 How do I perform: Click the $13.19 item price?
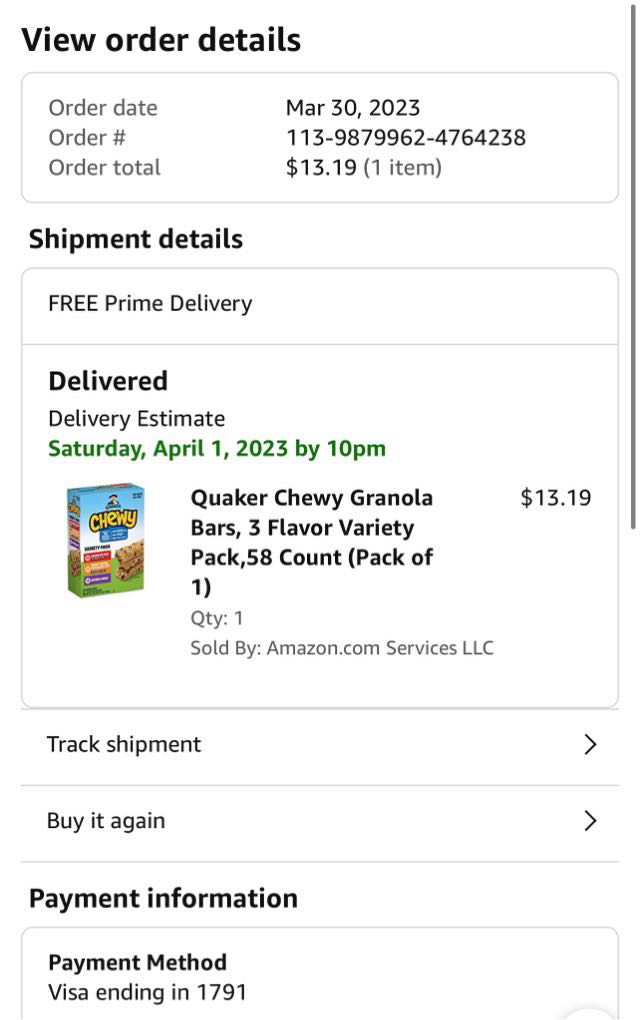(556, 498)
